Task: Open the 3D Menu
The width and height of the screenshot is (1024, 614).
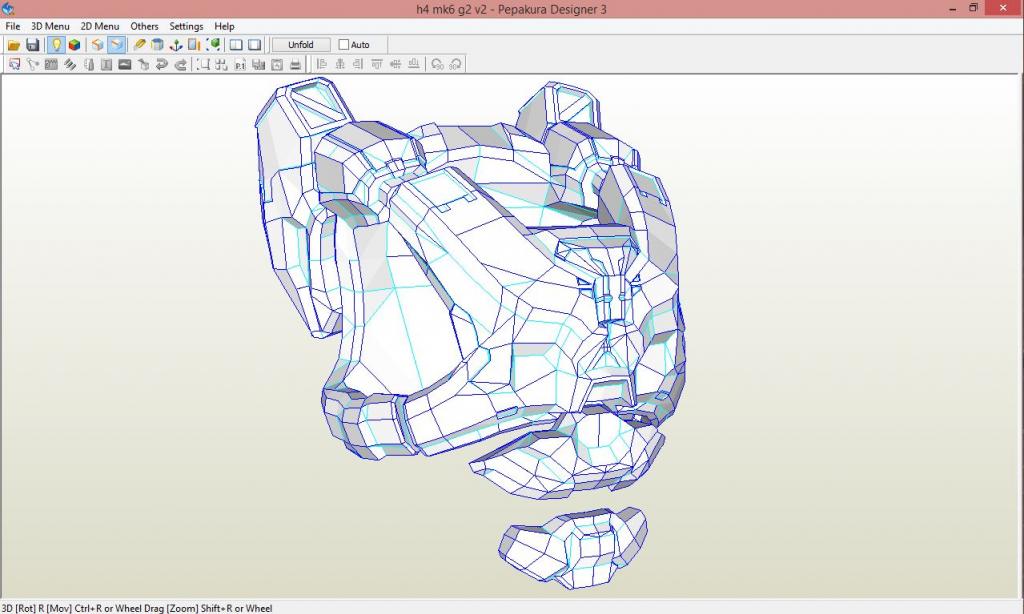Action: (x=50, y=26)
